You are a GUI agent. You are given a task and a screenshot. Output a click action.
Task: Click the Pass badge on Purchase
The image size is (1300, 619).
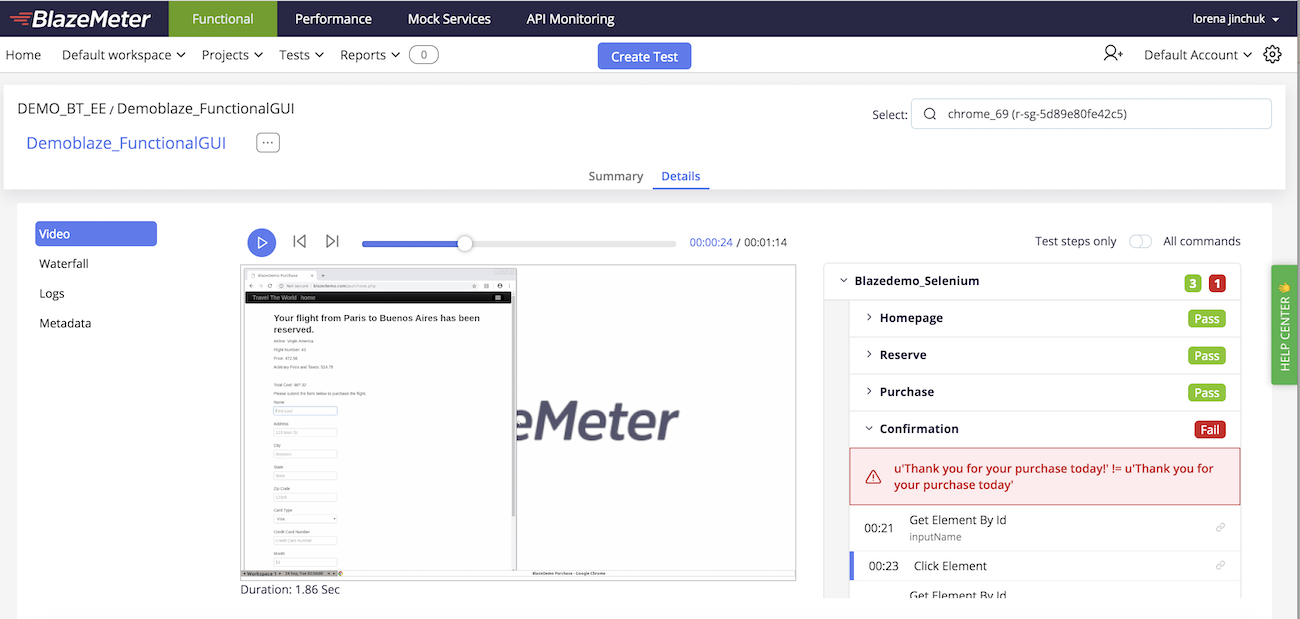[x=1207, y=393]
